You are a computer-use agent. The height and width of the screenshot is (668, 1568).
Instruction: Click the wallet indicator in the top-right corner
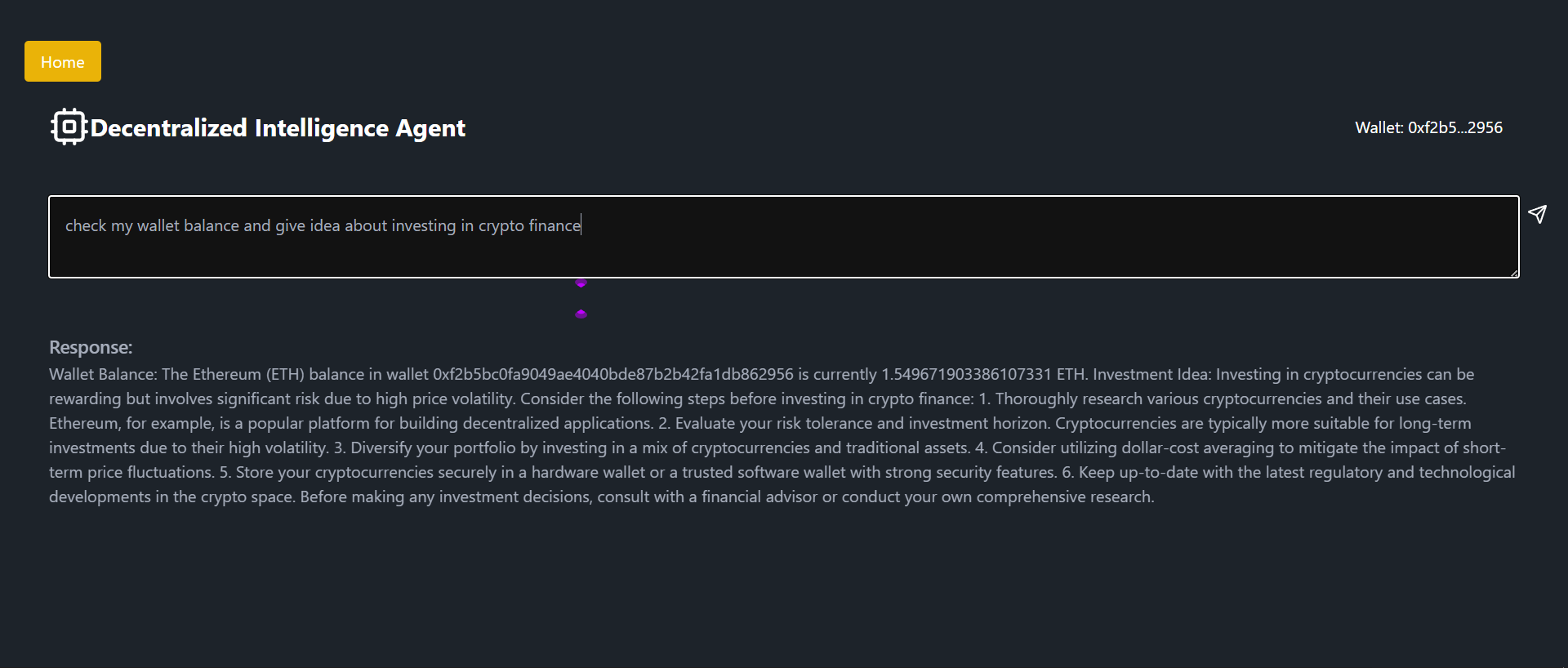point(1428,127)
